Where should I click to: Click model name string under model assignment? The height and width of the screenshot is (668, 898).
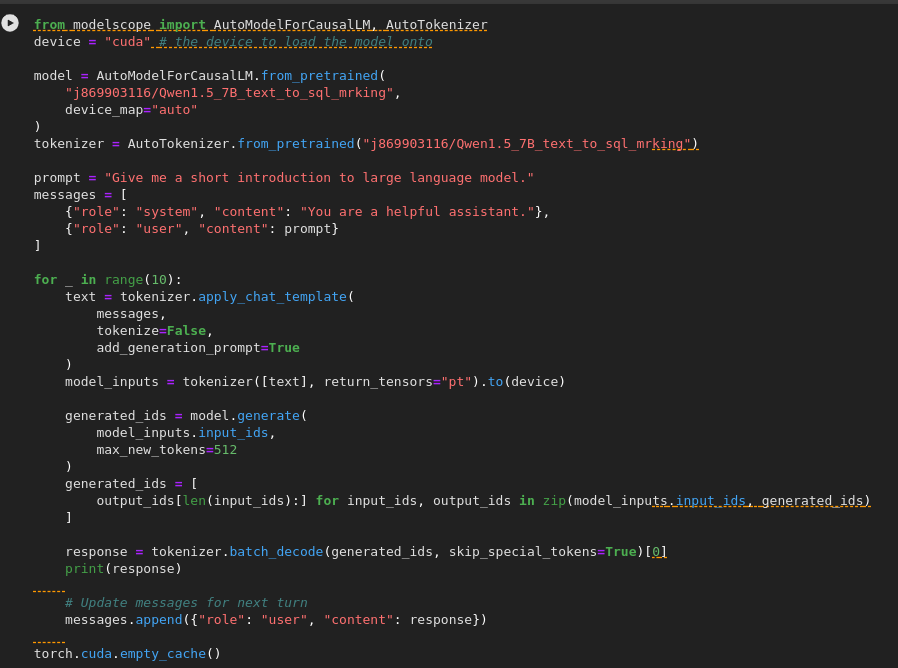point(229,93)
